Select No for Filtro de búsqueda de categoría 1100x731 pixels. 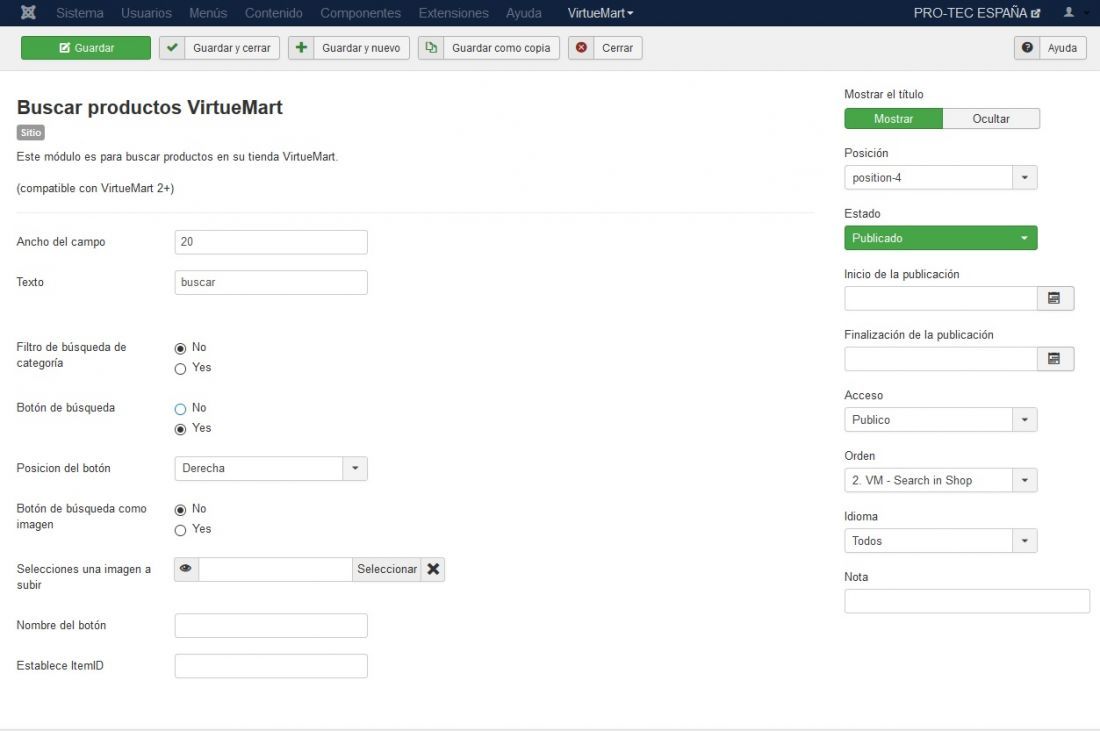[x=180, y=348]
